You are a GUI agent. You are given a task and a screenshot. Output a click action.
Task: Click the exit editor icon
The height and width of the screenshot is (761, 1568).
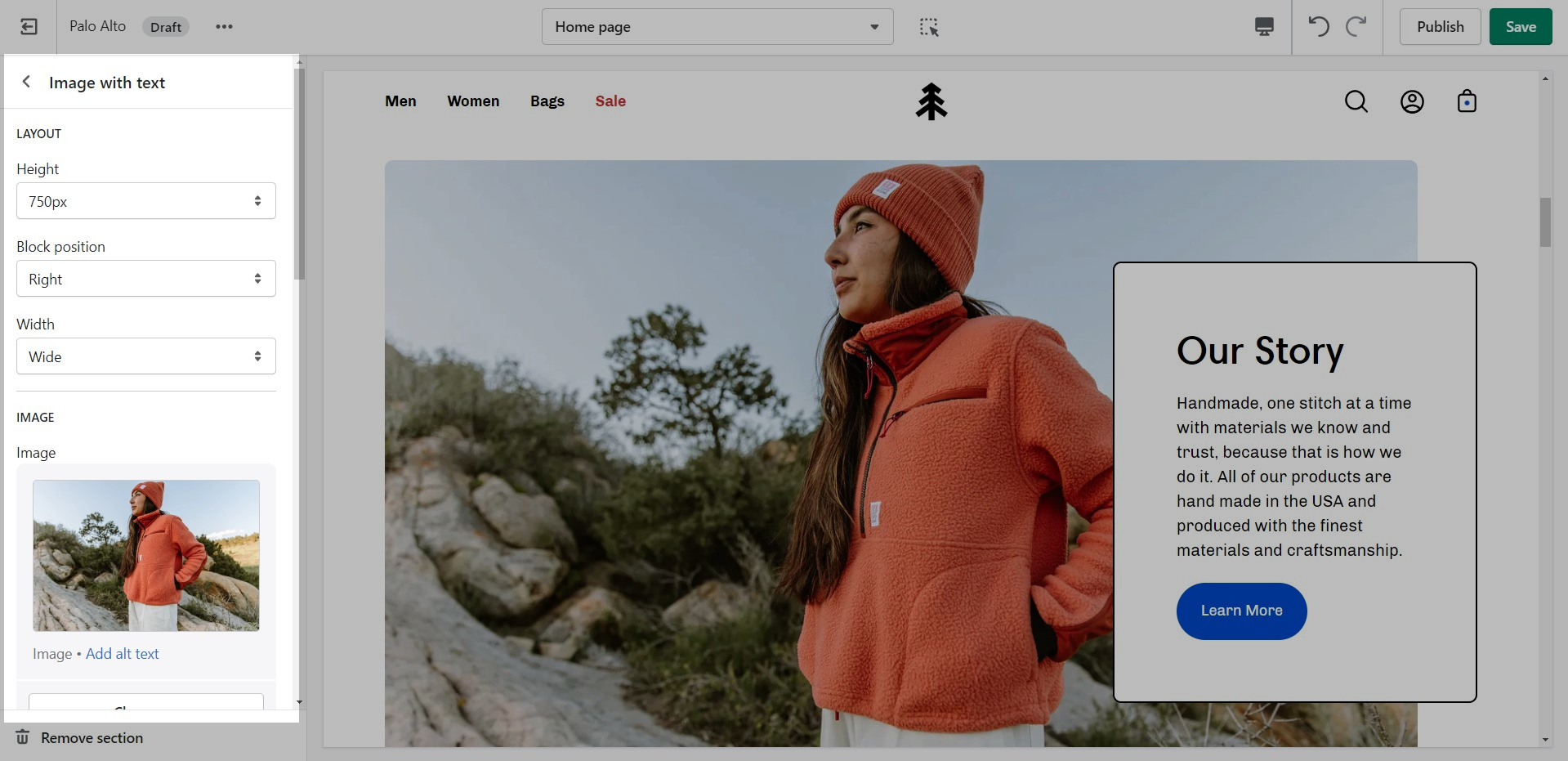tap(29, 27)
